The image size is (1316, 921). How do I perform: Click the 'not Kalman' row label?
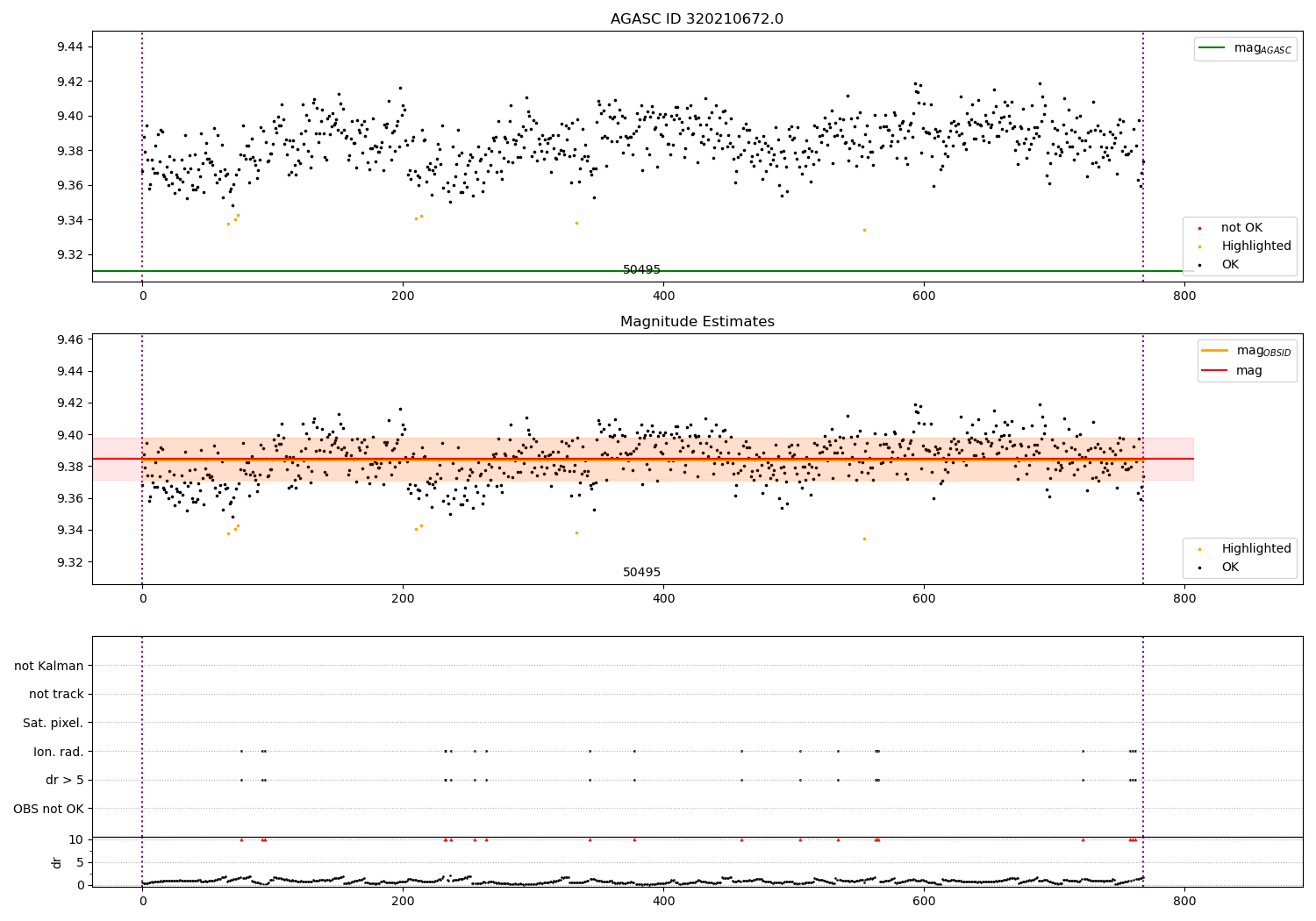click(x=49, y=666)
